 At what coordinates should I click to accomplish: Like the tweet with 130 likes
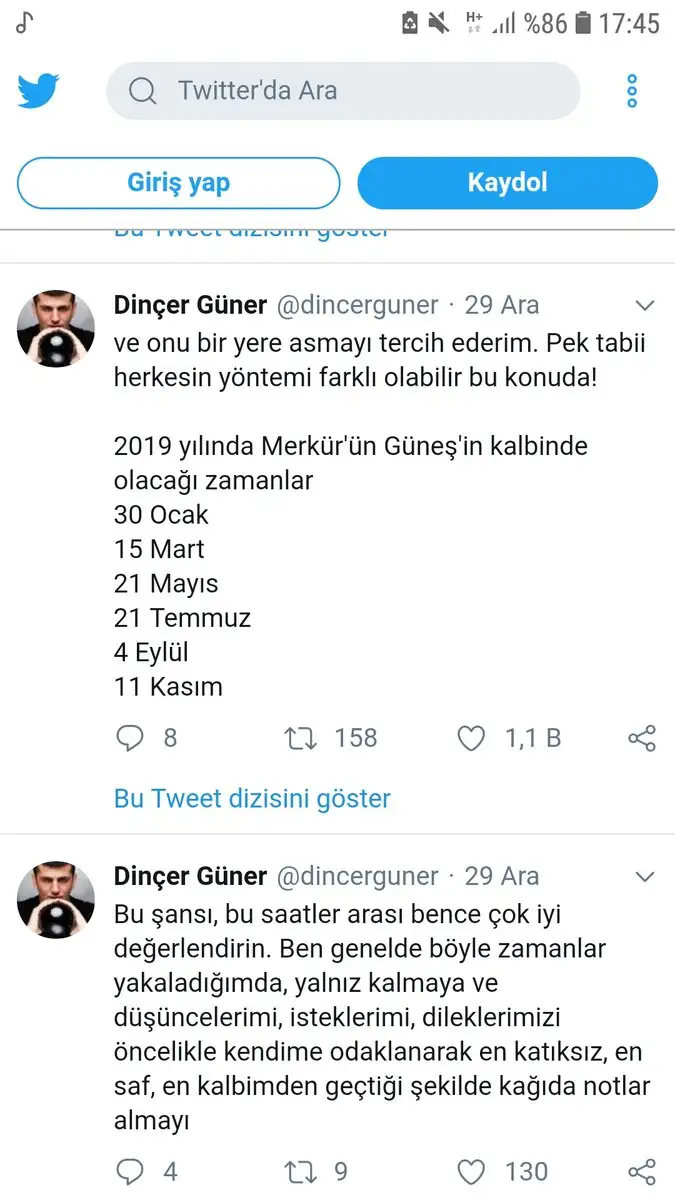click(471, 1171)
